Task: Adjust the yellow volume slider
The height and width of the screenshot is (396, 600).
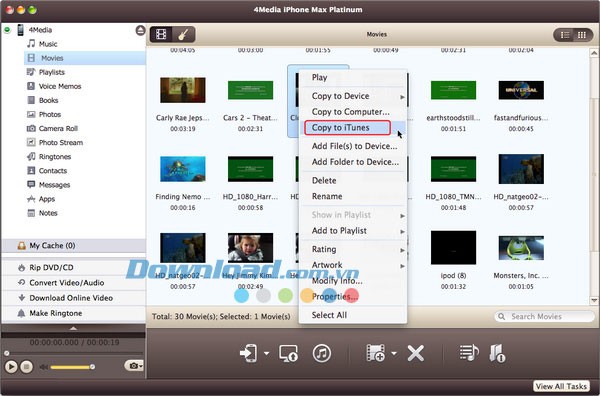Action: (x=72, y=367)
